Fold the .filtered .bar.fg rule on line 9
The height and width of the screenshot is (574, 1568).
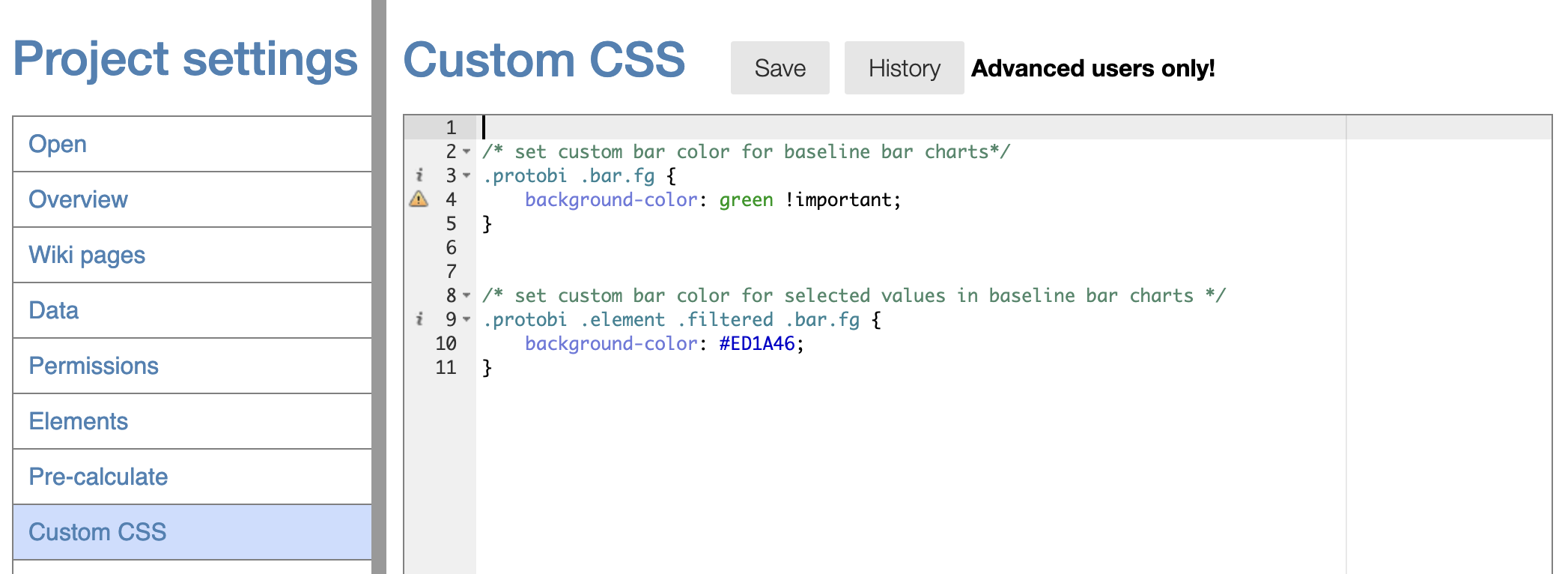[467, 319]
